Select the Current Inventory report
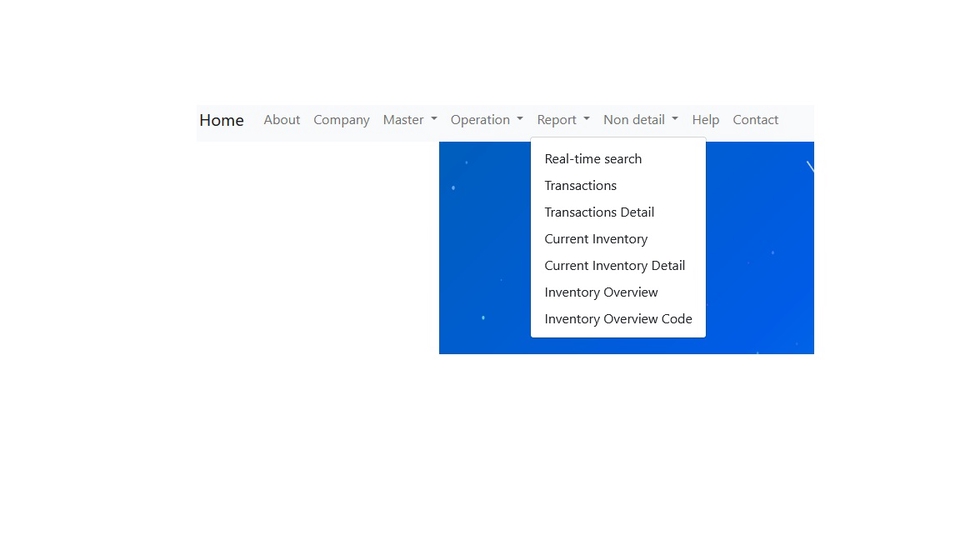Image resolution: width=960 pixels, height=540 pixels. (x=596, y=239)
